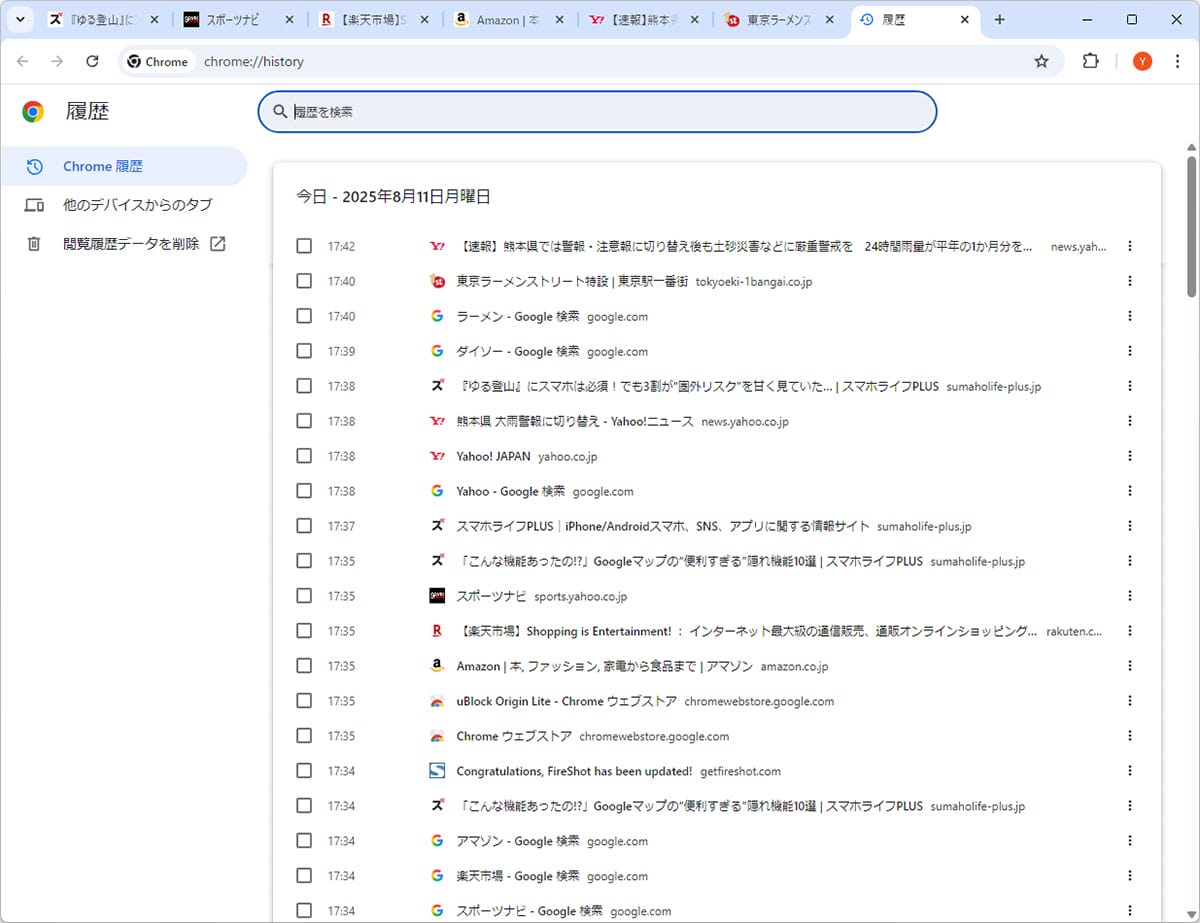Screen dimensions: 1200x923
Task: Switch to the 『ゆる登山』 tab
Action: point(104,20)
